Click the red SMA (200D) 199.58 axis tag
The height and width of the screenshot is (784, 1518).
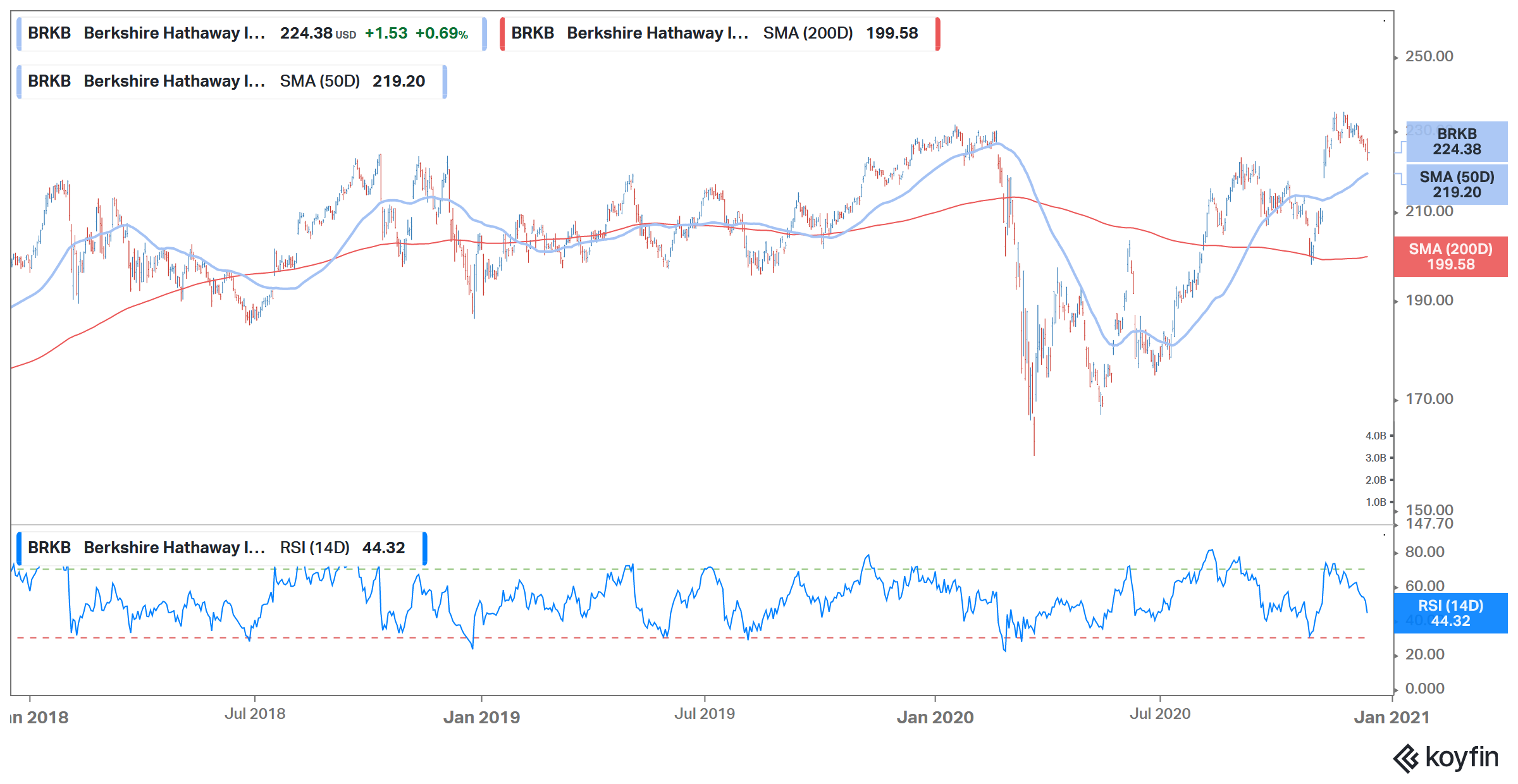1450,257
